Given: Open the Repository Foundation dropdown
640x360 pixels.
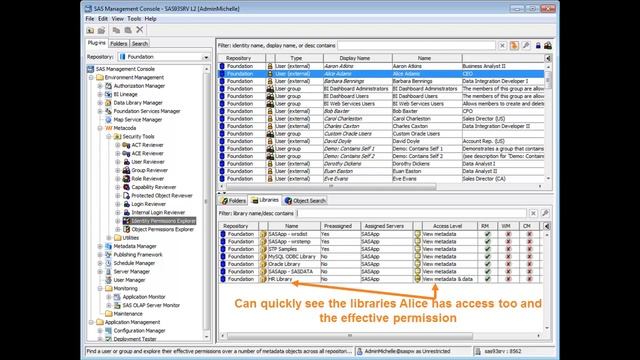Looking at the screenshot, I should click(x=206, y=57).
